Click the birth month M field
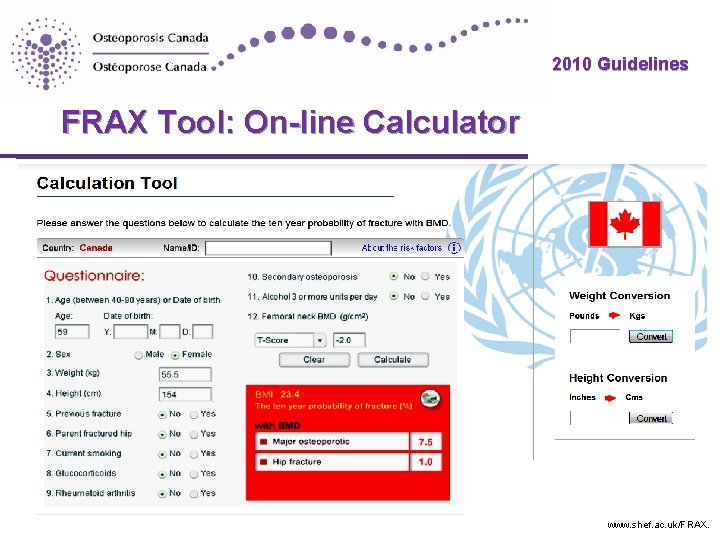 click(169, 332)
